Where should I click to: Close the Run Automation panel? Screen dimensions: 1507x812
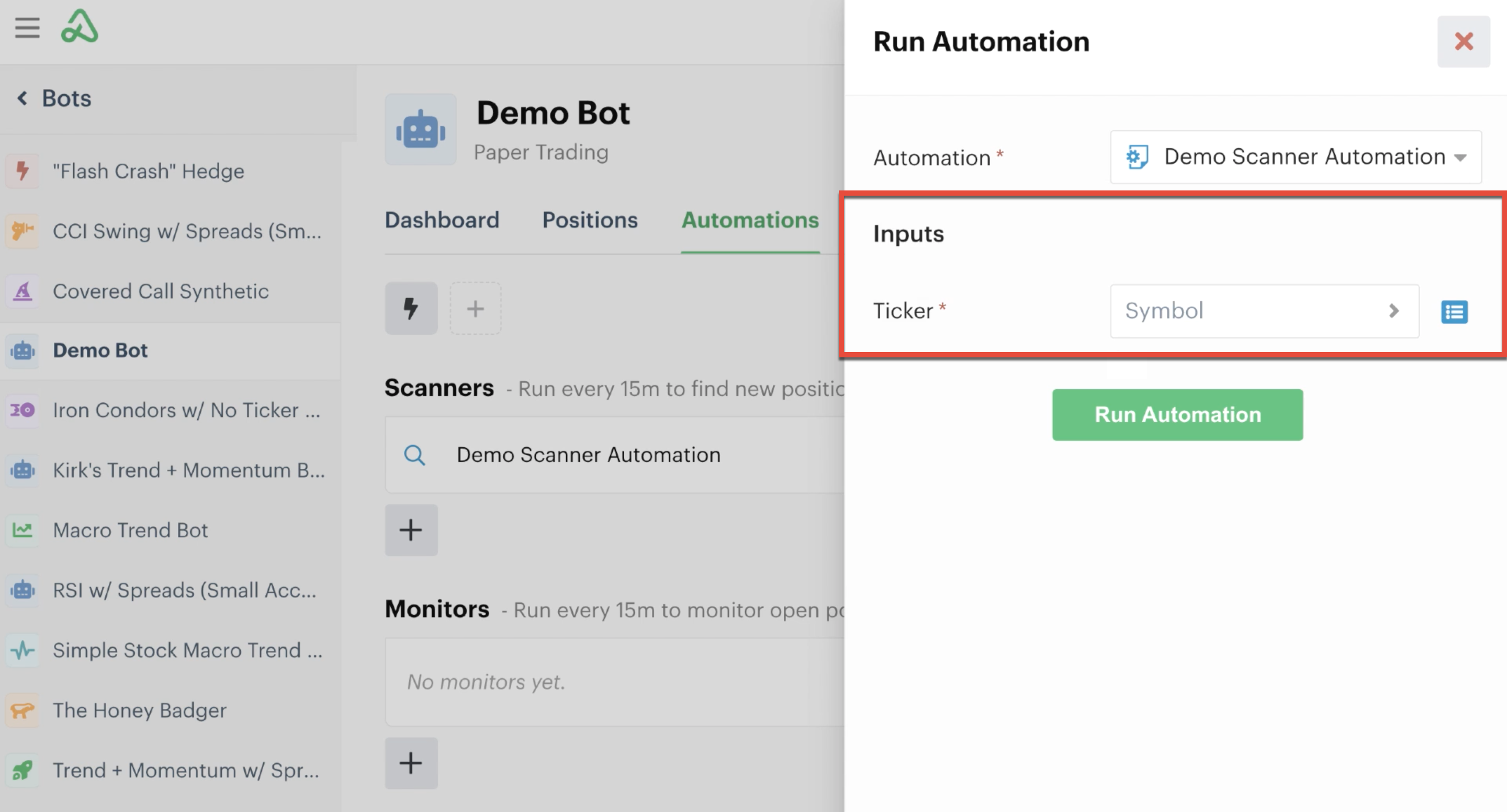click(1464, 41)
